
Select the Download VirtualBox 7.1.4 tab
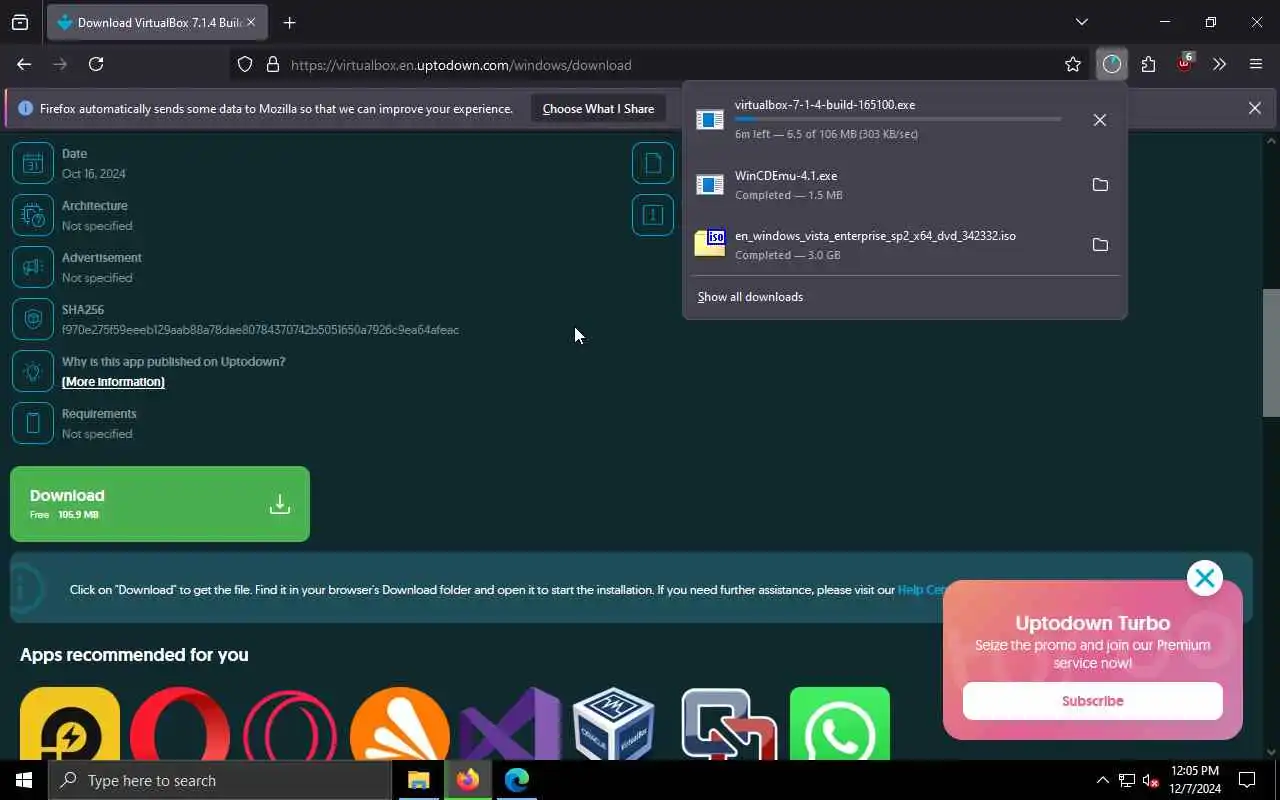[157, 22]
